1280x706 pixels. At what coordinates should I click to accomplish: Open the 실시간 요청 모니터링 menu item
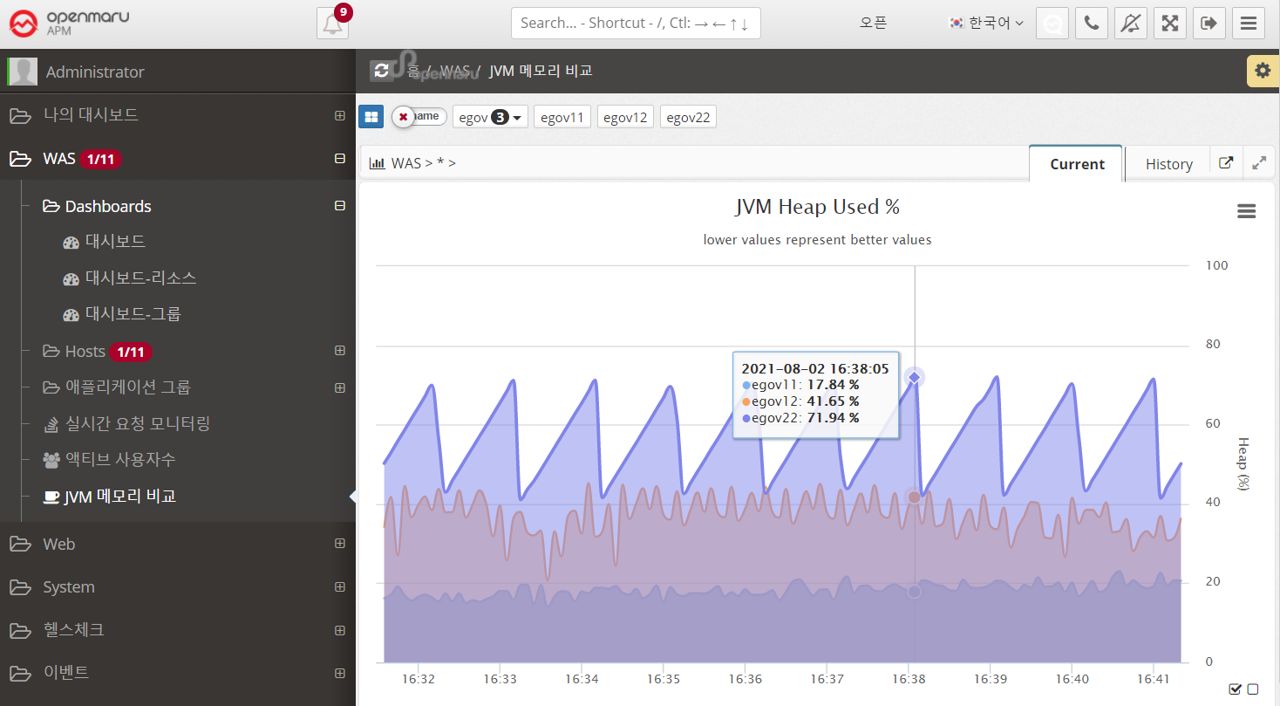coord(137,423)
